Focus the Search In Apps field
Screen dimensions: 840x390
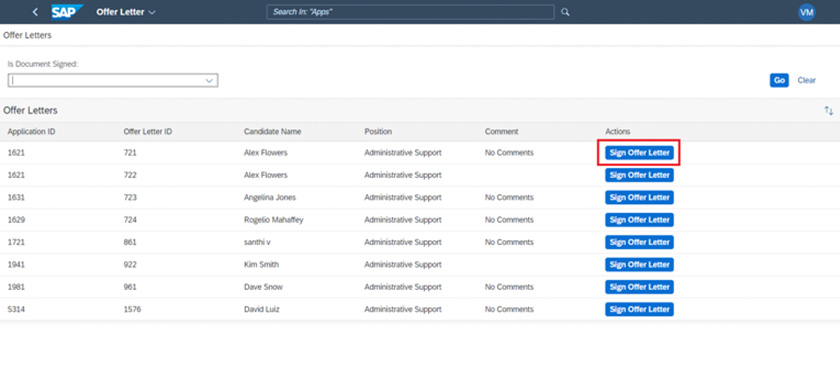410,12
